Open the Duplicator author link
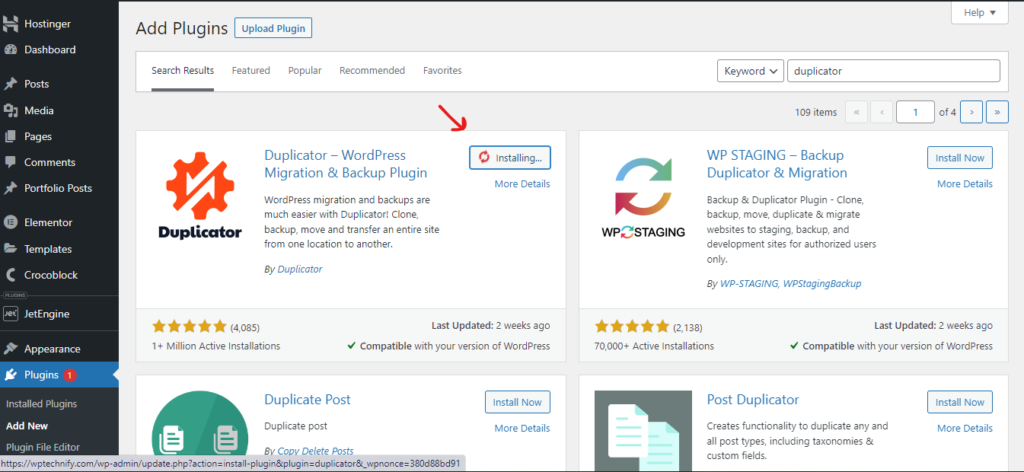Viewport: 1024px width, 472px height. 300,269
